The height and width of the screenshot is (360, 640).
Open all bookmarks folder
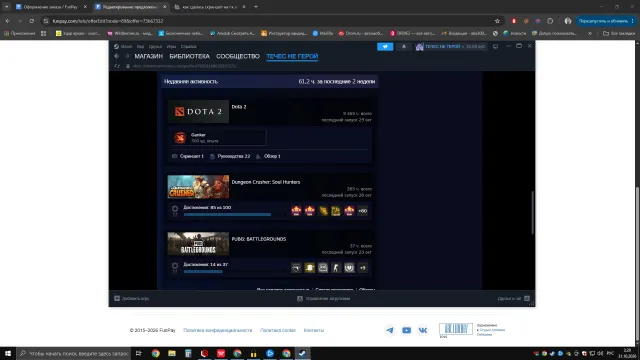coord(619,33)
